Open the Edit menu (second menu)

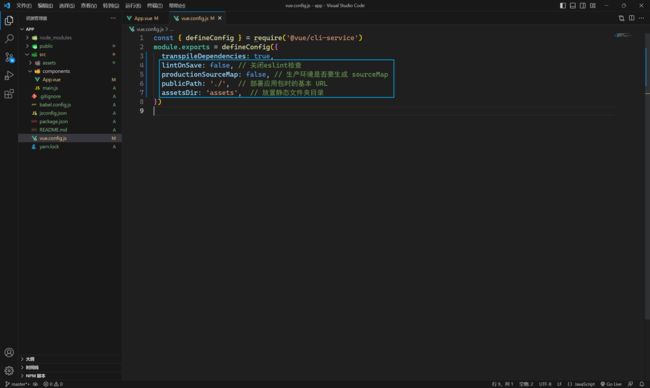(x=45, y=5)
